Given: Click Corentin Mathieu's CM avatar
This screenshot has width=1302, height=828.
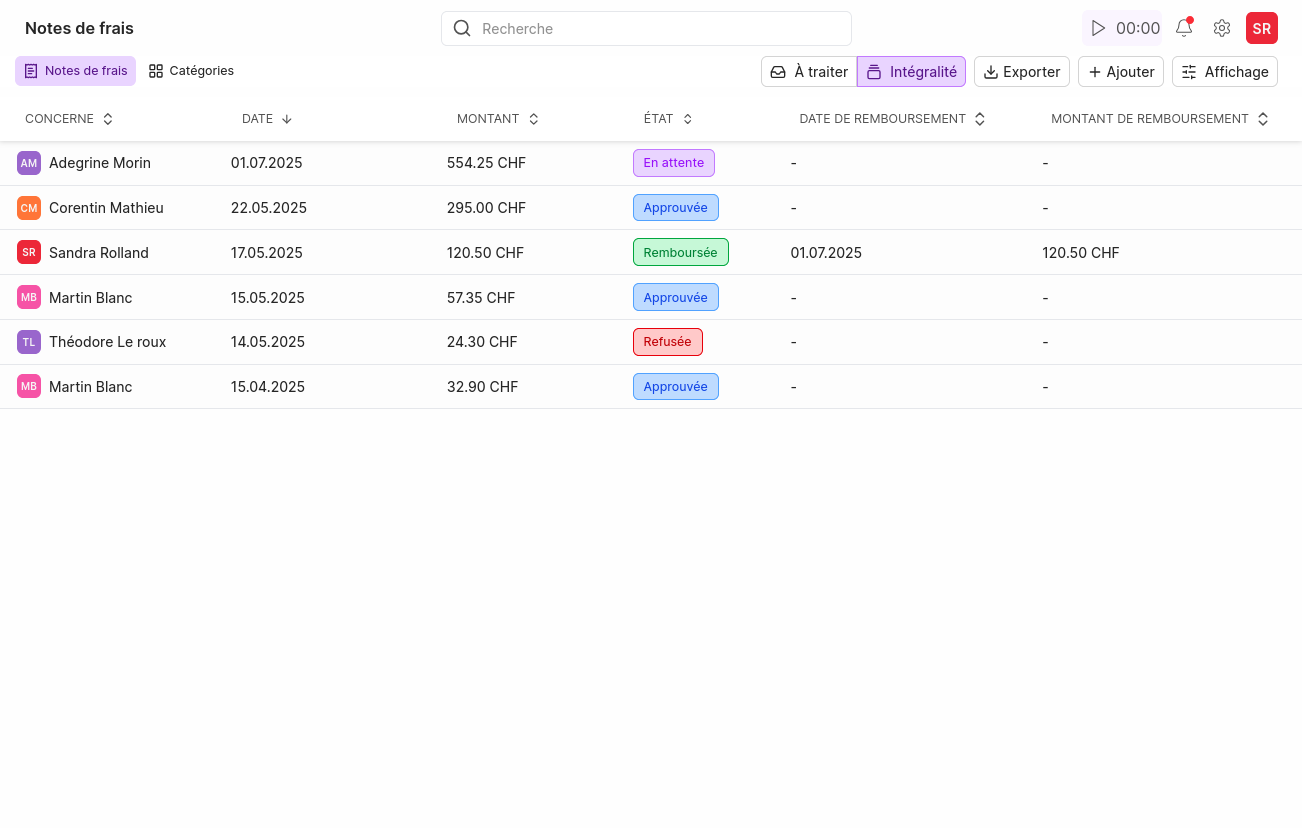Looking at the screenshot, I should coord(29,208).
